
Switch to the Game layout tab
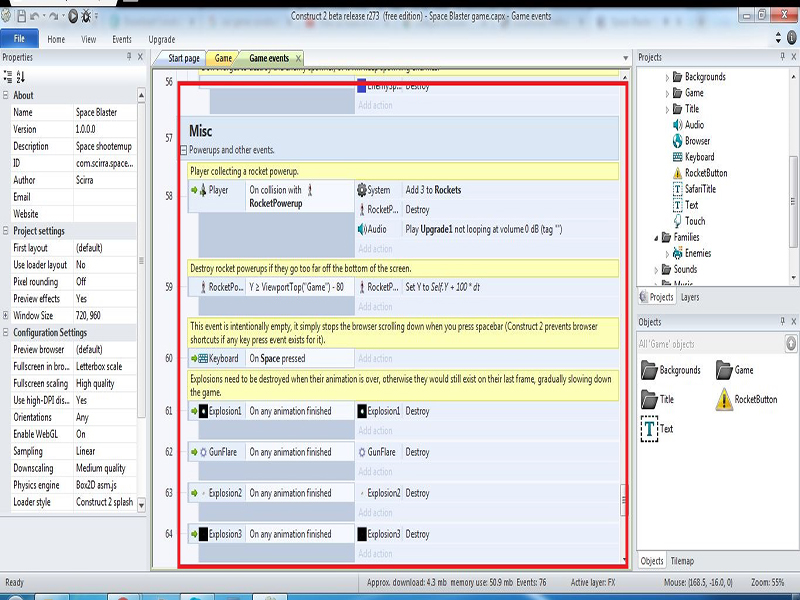(x=223, y=58)
